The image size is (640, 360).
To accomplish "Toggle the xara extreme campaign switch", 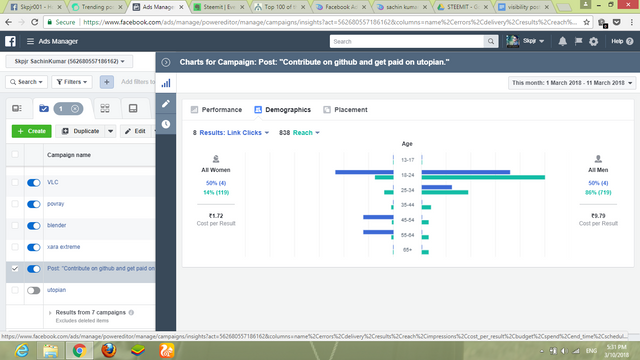I will coord(33,247).
